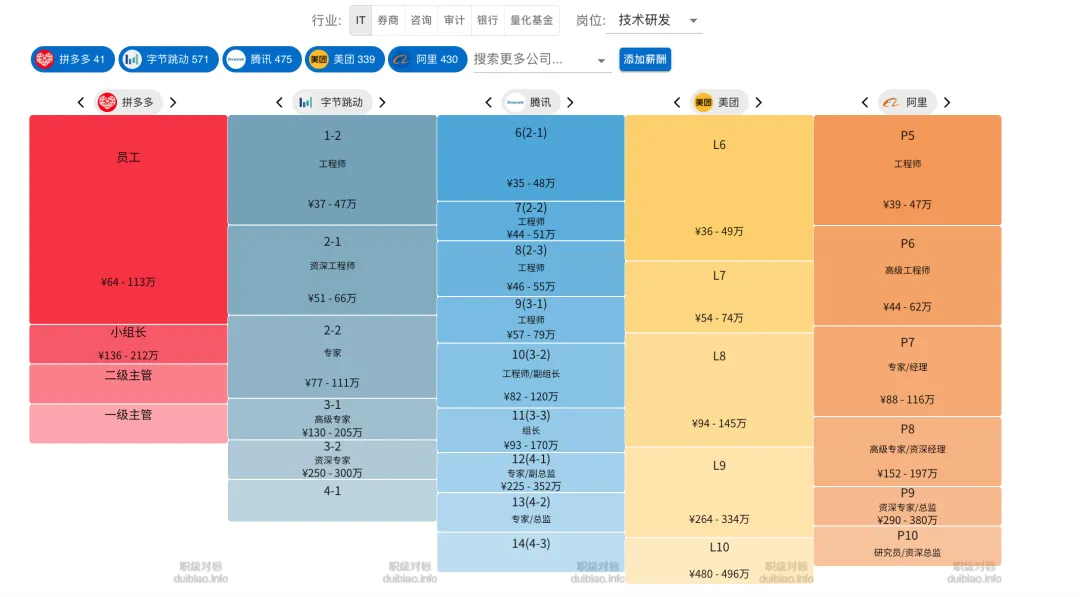Image resolution: width=1080 pixels, height=597 pixels.
Task: Move 美团 column right with its arrow
Action: [x=758, y=103]
